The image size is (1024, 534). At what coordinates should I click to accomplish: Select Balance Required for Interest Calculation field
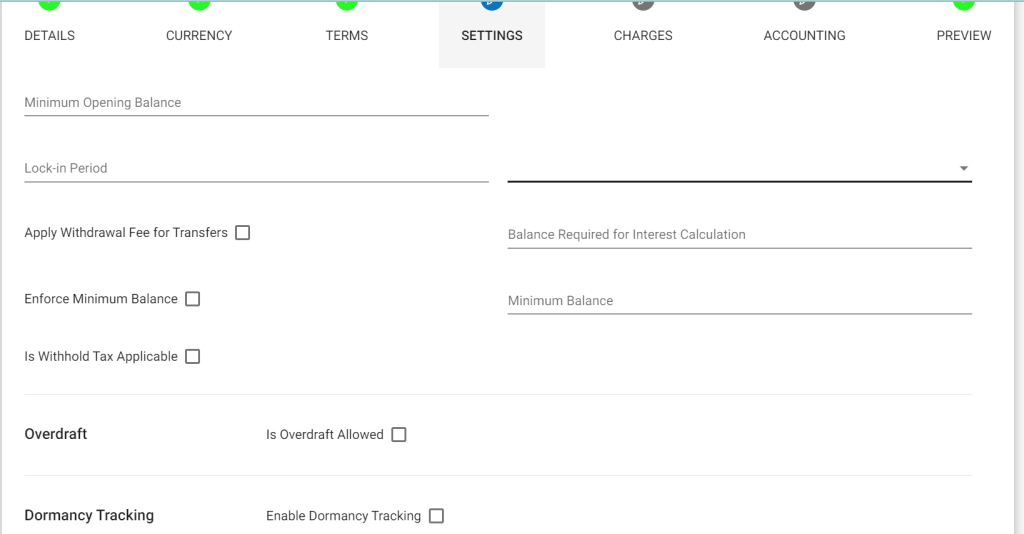739,234
